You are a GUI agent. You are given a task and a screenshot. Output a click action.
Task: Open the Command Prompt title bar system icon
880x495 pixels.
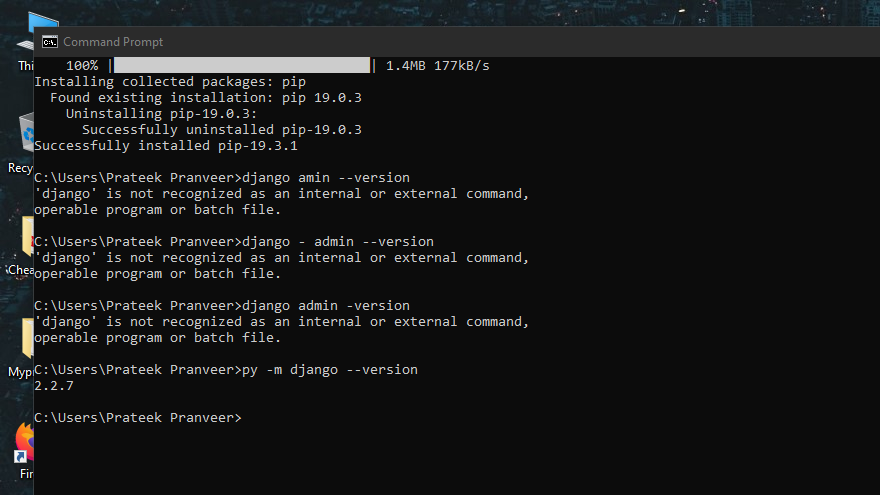pyautogui.click(x=48, y=42)
